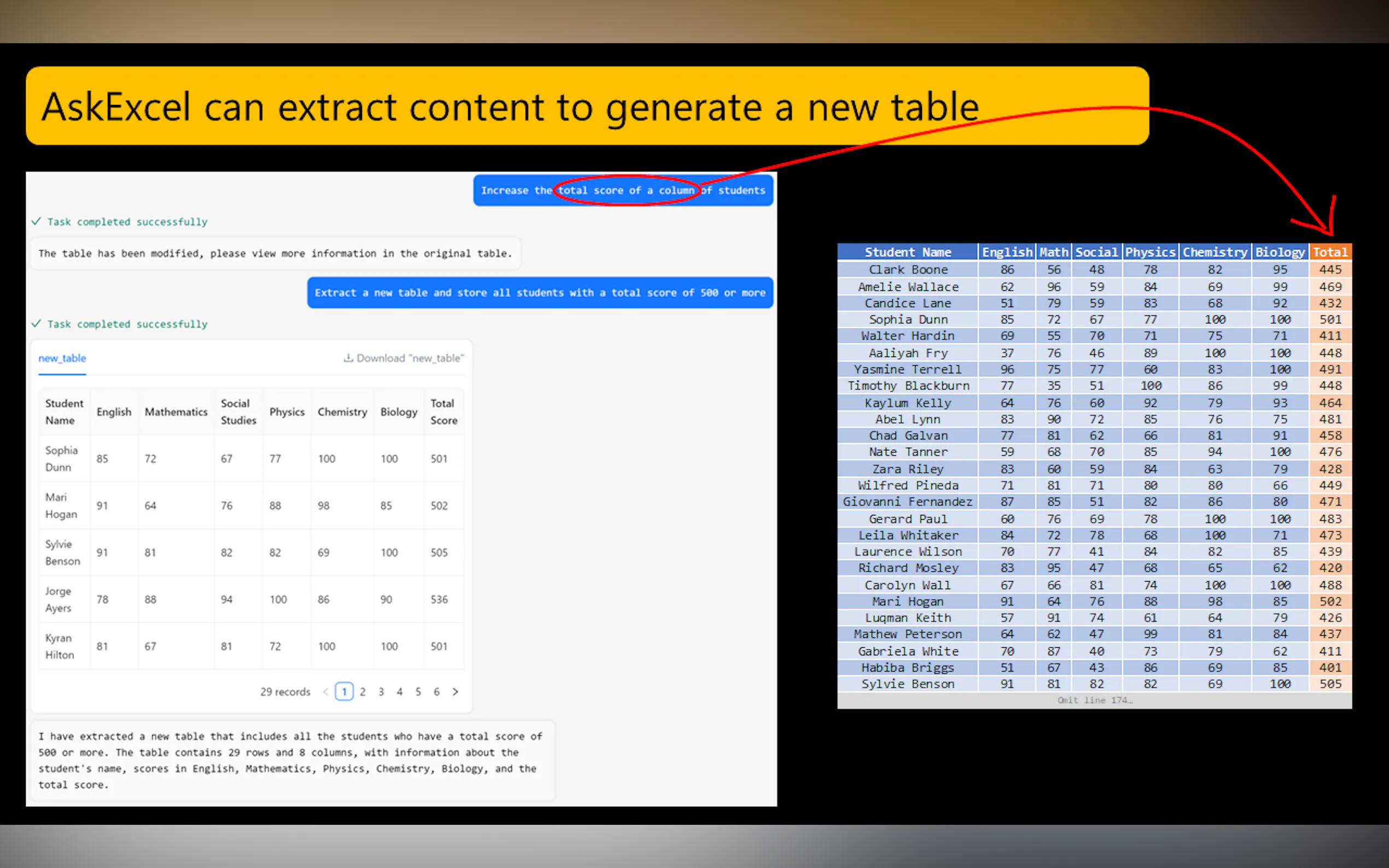Click the yellow AskExcel title banner
Screen dimensions: 1389x868
tap(587, 106)
